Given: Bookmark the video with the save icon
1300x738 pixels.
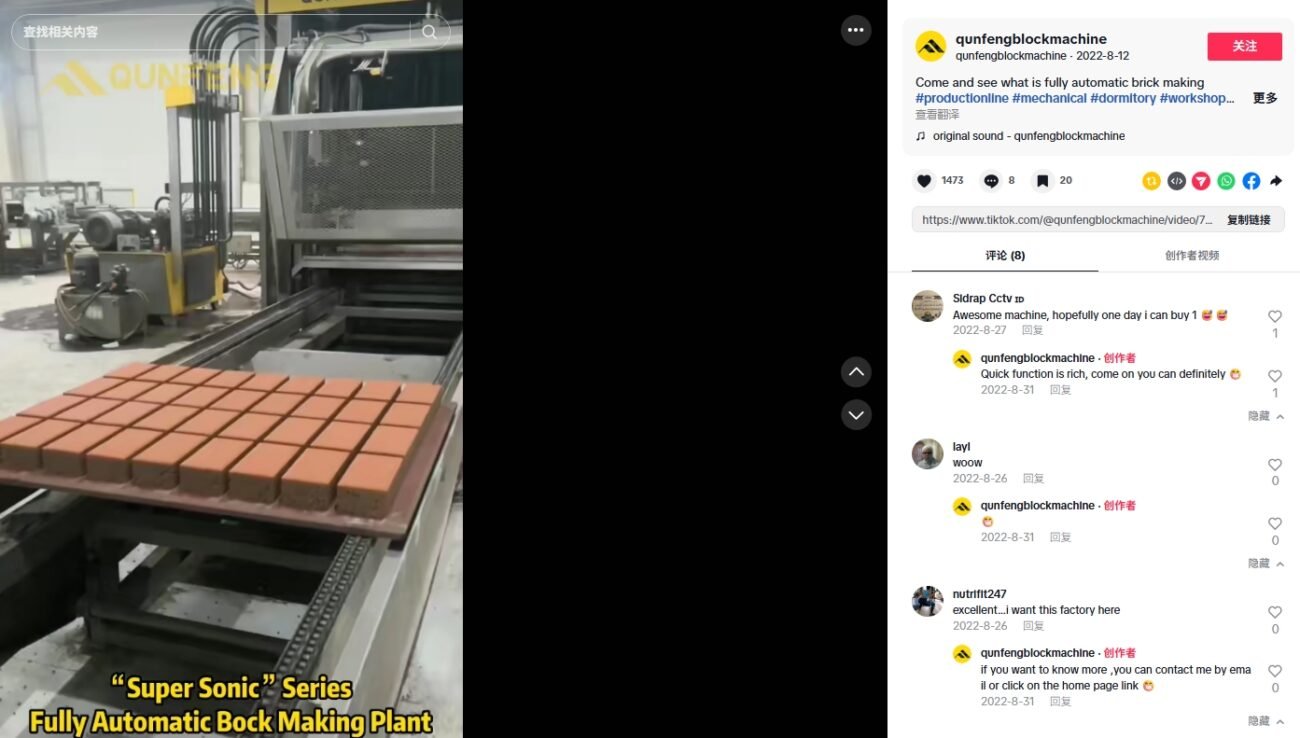Looking at the screenshot, I should [1042, 181].
